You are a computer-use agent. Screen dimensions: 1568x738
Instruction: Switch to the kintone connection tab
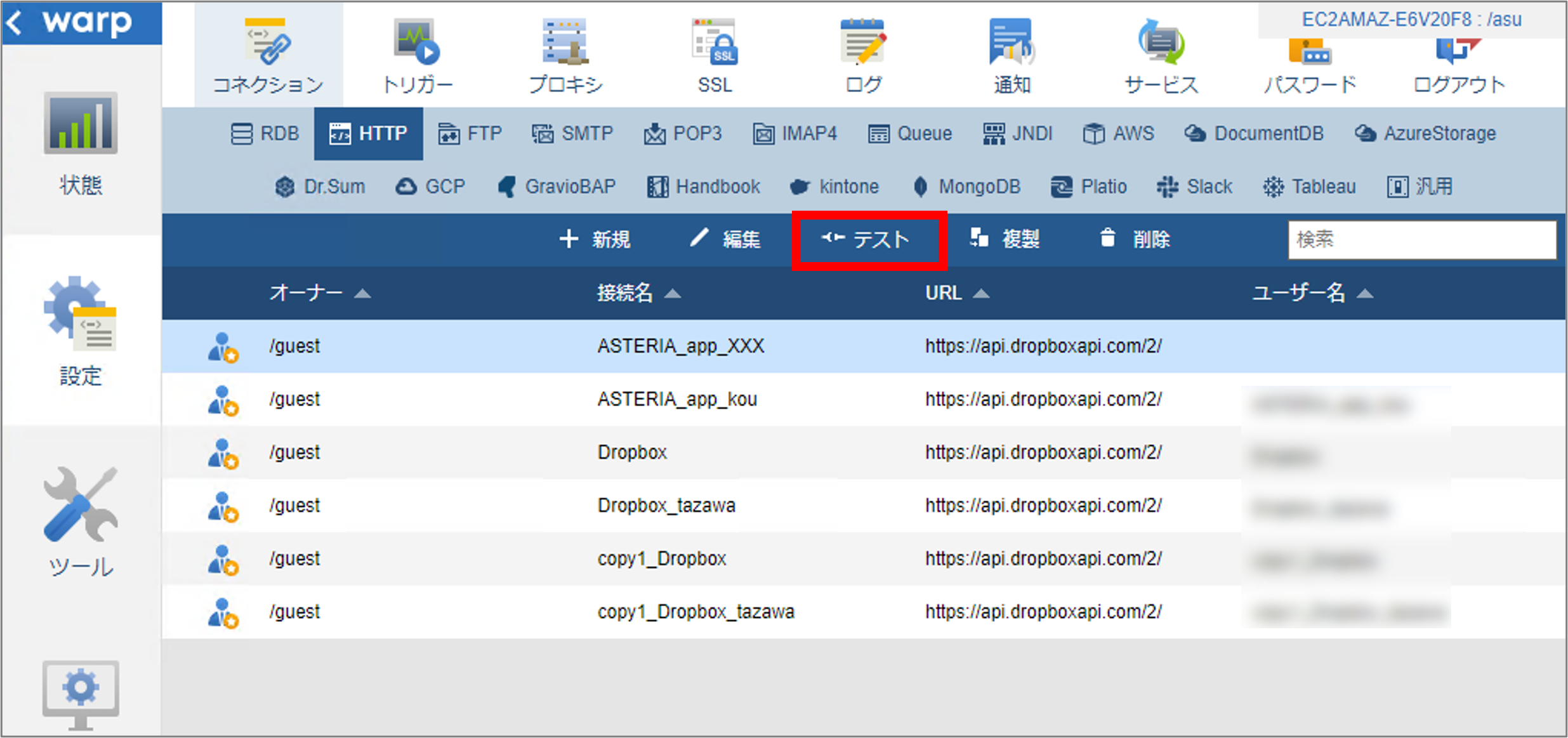click(834, 187)
